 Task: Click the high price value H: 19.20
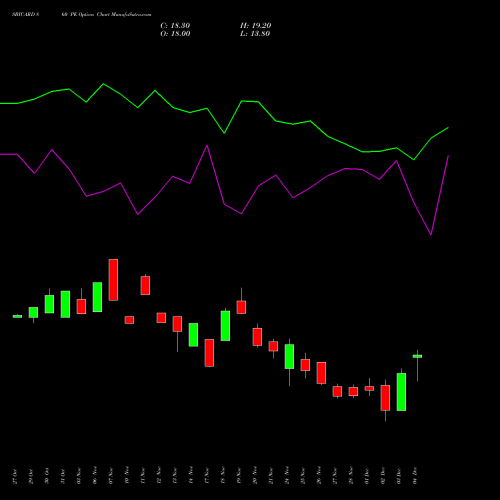pyautogui.click(x=256, y=26)
